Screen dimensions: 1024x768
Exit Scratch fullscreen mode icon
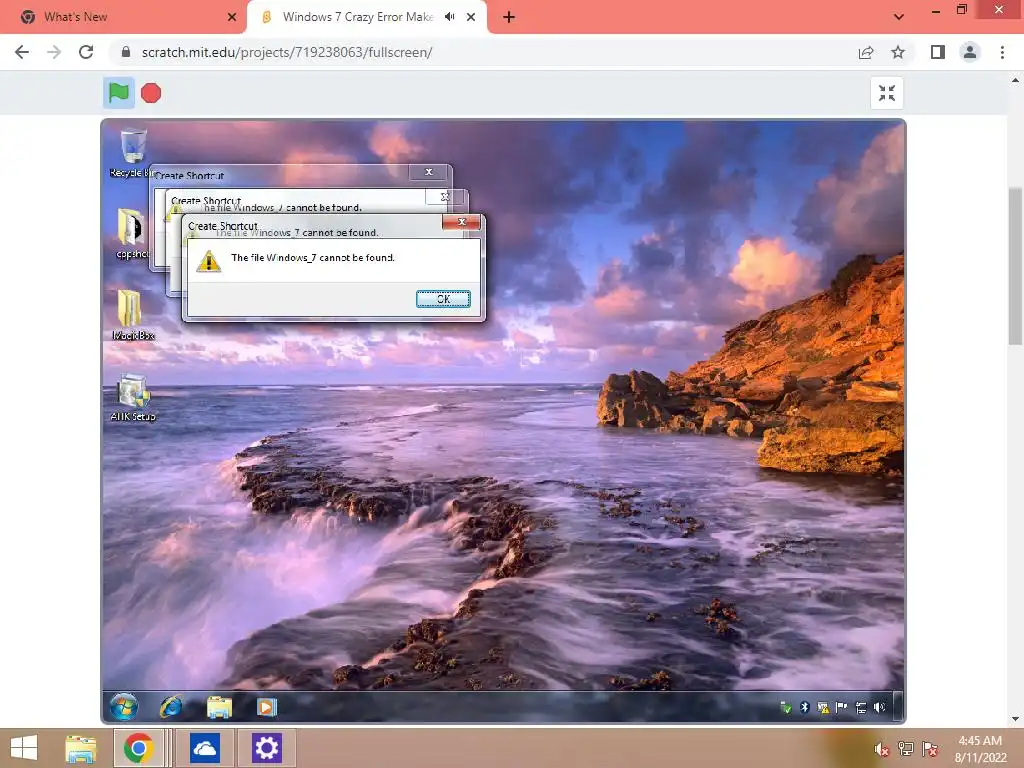coord(887,93)
